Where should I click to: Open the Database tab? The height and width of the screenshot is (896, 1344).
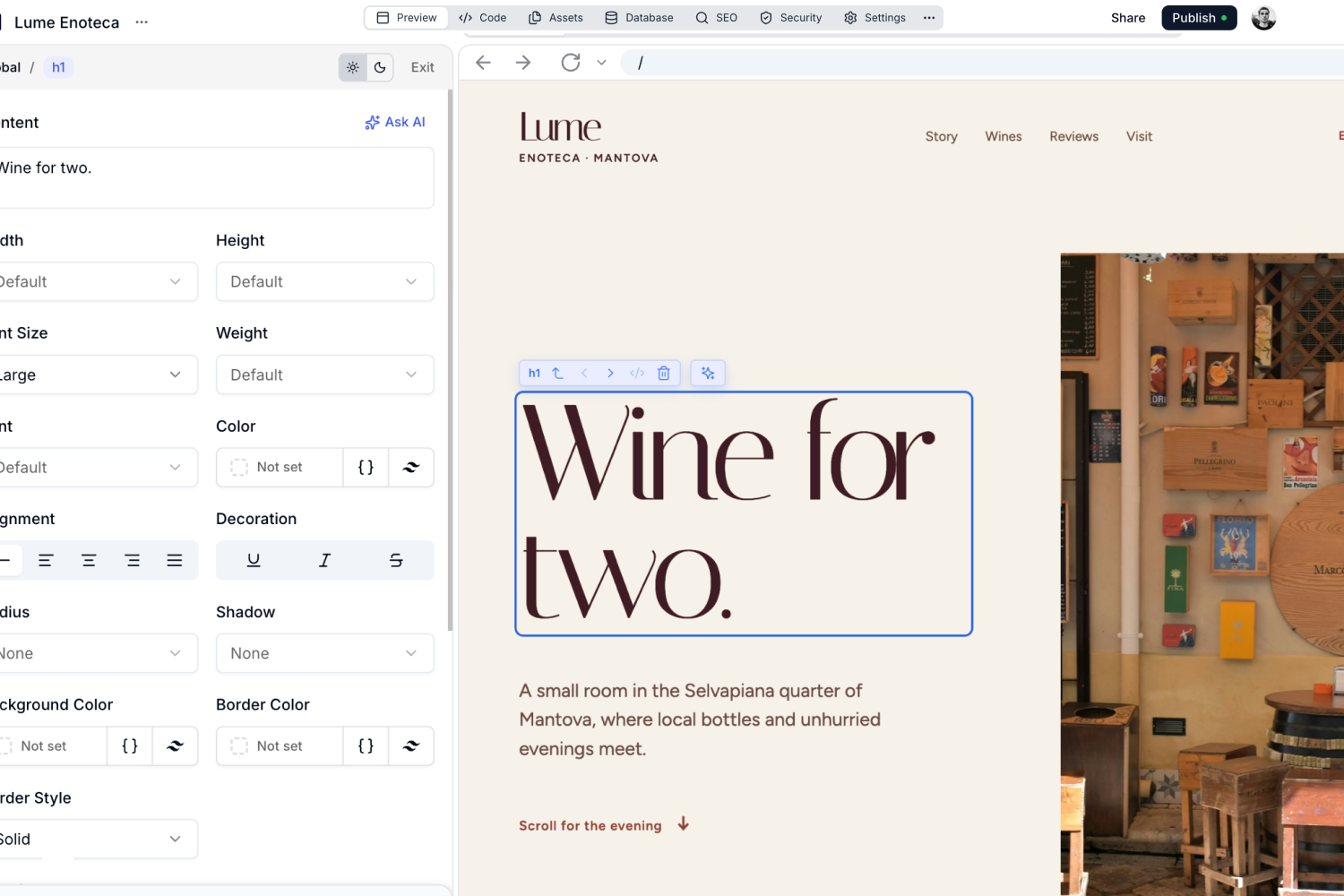pos(639,18)
